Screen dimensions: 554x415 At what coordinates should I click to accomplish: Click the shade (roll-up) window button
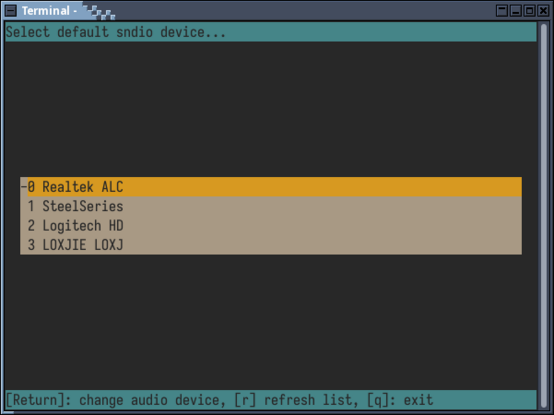coord(502,11)
